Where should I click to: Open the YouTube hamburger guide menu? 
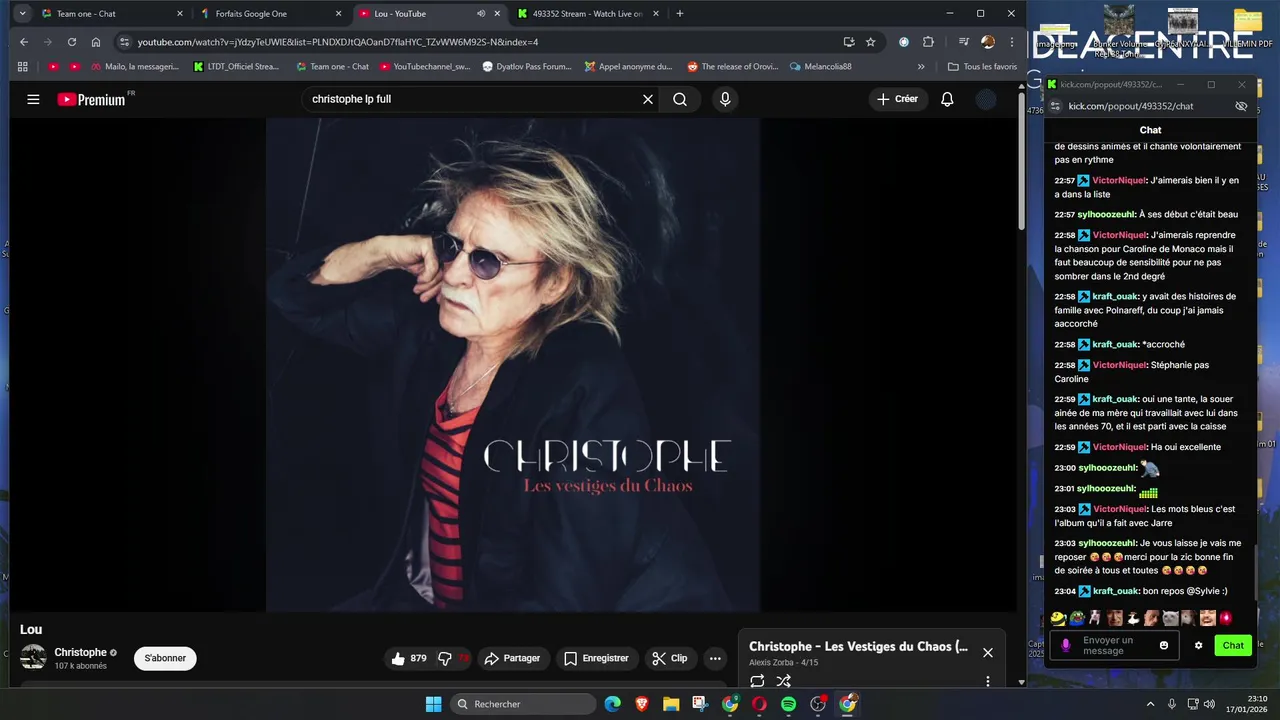pyautogui.click(x=33, y=99)
